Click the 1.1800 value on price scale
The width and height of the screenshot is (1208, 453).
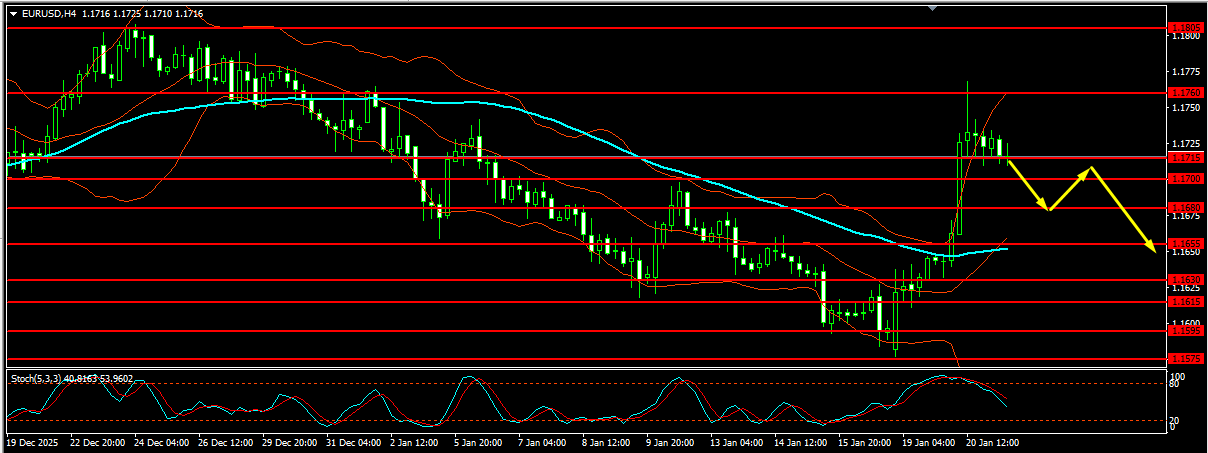pyautogui.click(x=1186, y=37)
